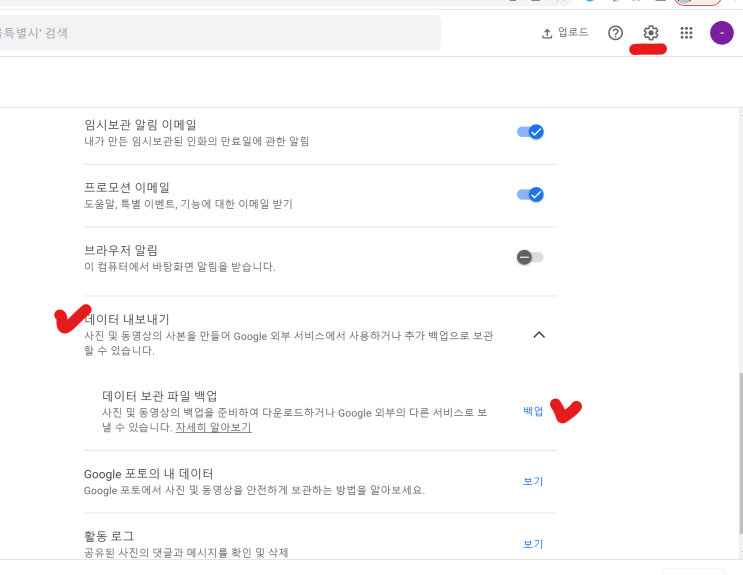Open the settings gear icon
This screenshot has height=575, width=743.
point(651,33)
